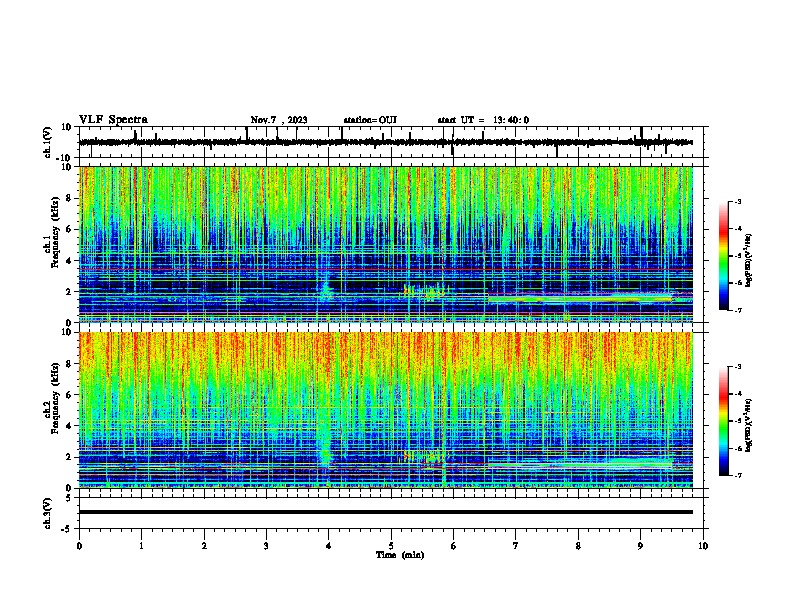
Task: Click the ch.2 Frequency (kHz) axis label
Action: 52,398
